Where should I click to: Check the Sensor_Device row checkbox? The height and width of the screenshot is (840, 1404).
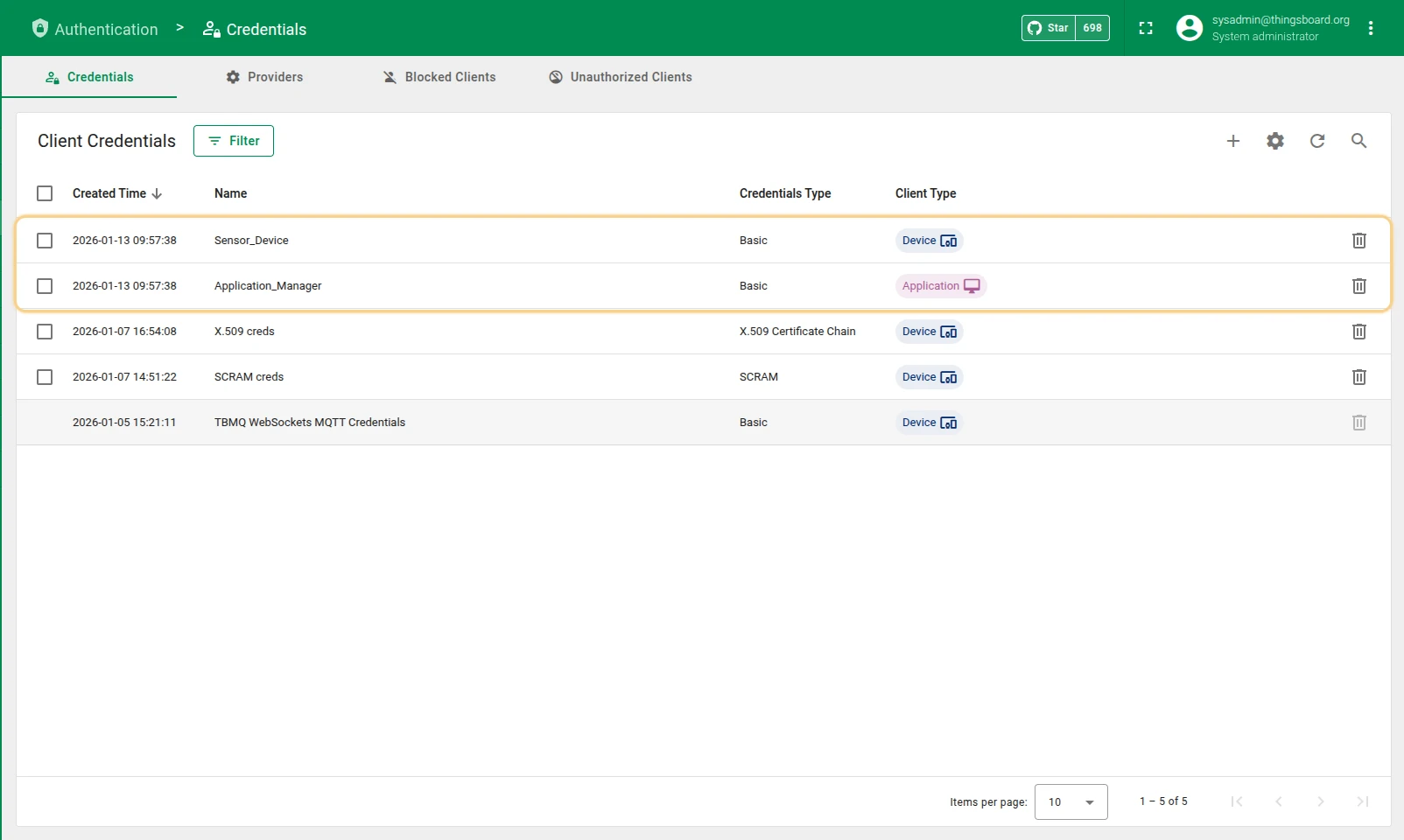click(x=45, y=241)
